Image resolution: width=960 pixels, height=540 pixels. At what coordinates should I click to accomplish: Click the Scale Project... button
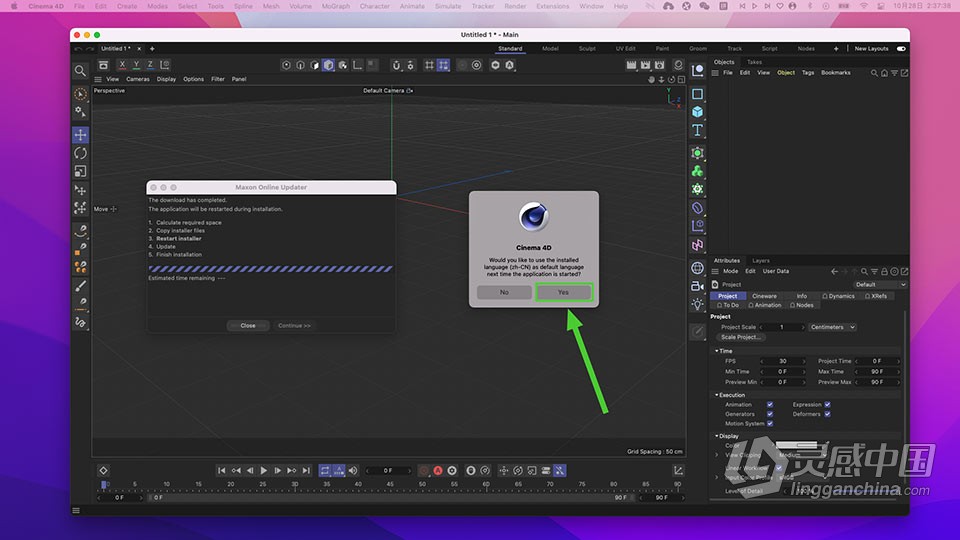[740, 337]
